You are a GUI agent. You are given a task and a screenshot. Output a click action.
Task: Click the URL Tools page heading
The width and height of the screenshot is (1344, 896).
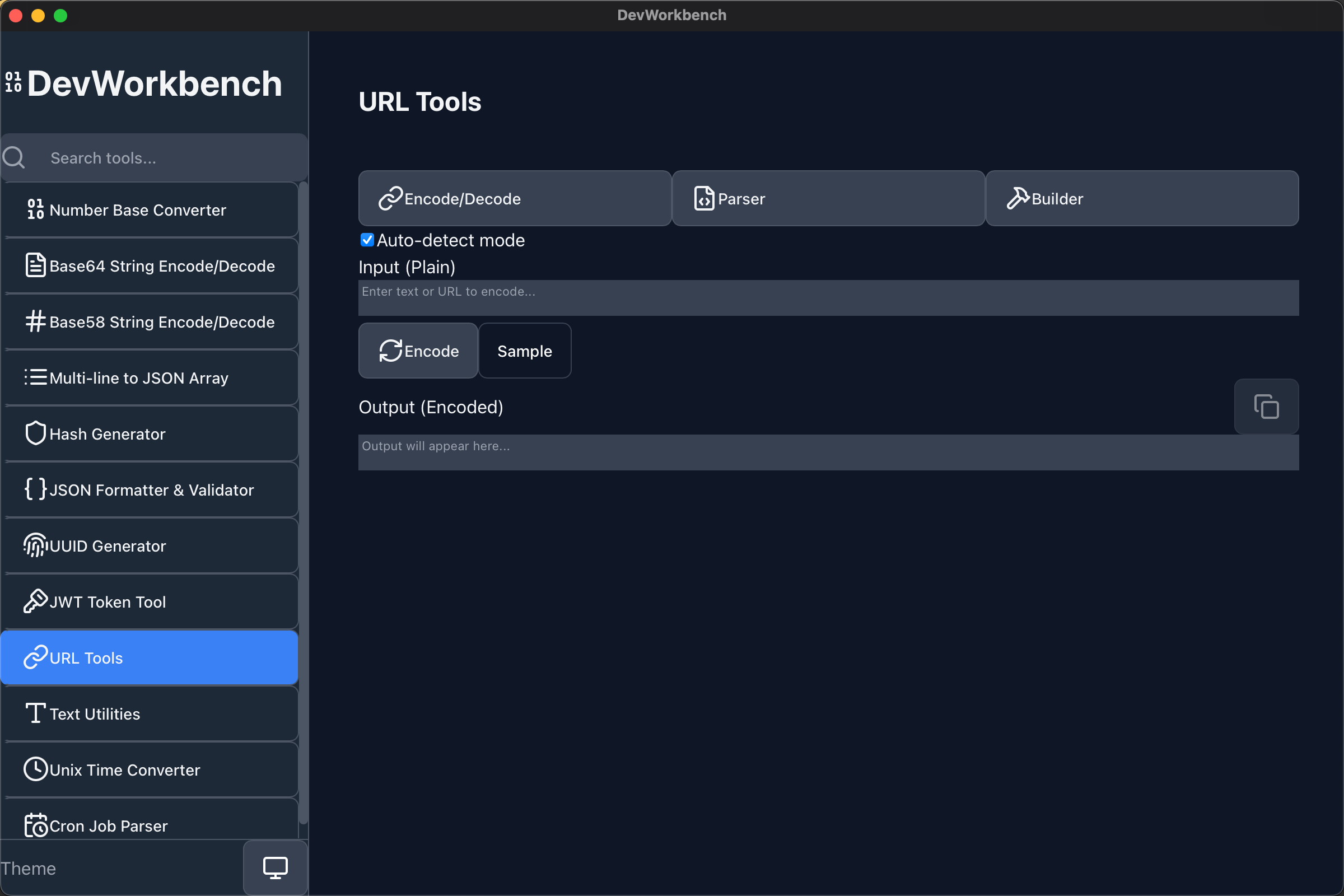tap(420, 102)
